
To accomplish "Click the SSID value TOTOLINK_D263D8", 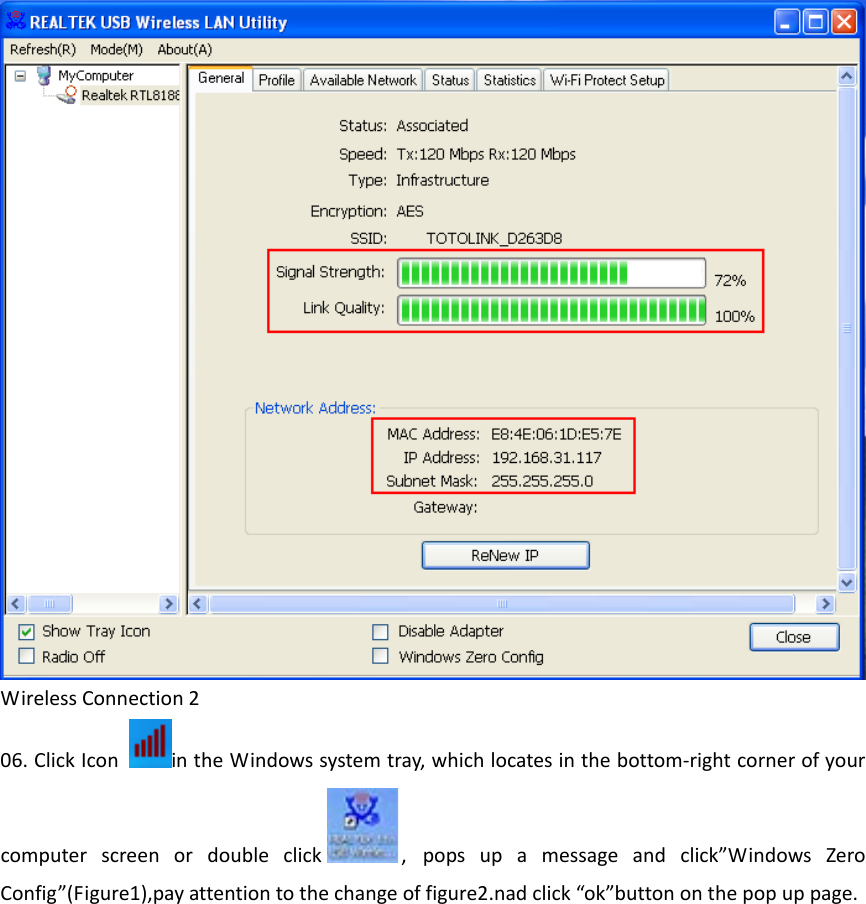I will click(494, 239).
